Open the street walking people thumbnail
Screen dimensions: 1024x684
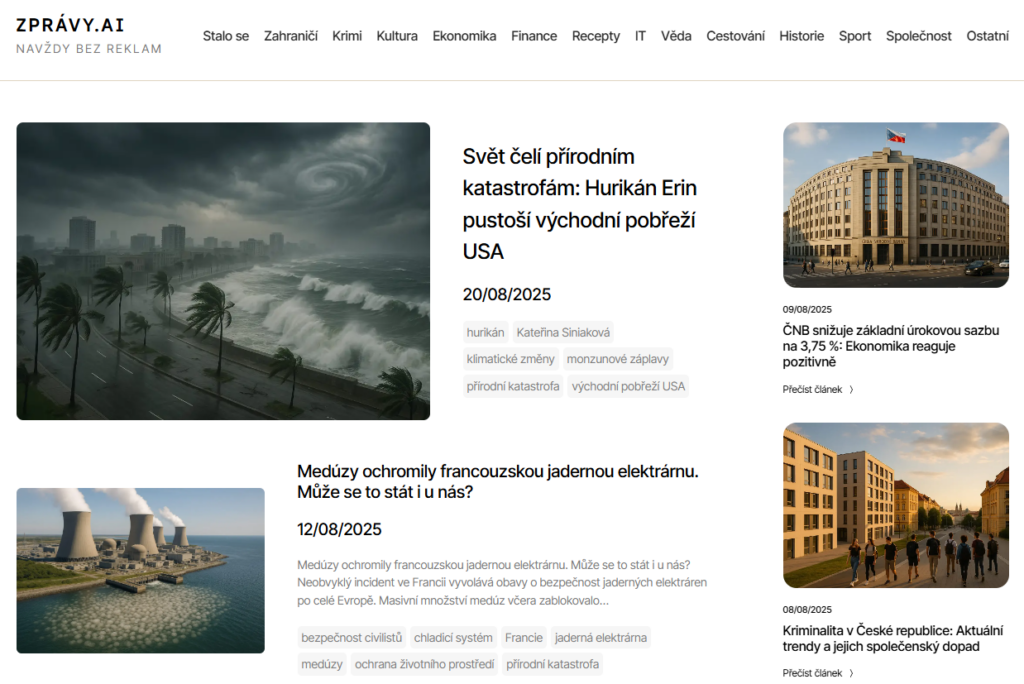point(895,505)
